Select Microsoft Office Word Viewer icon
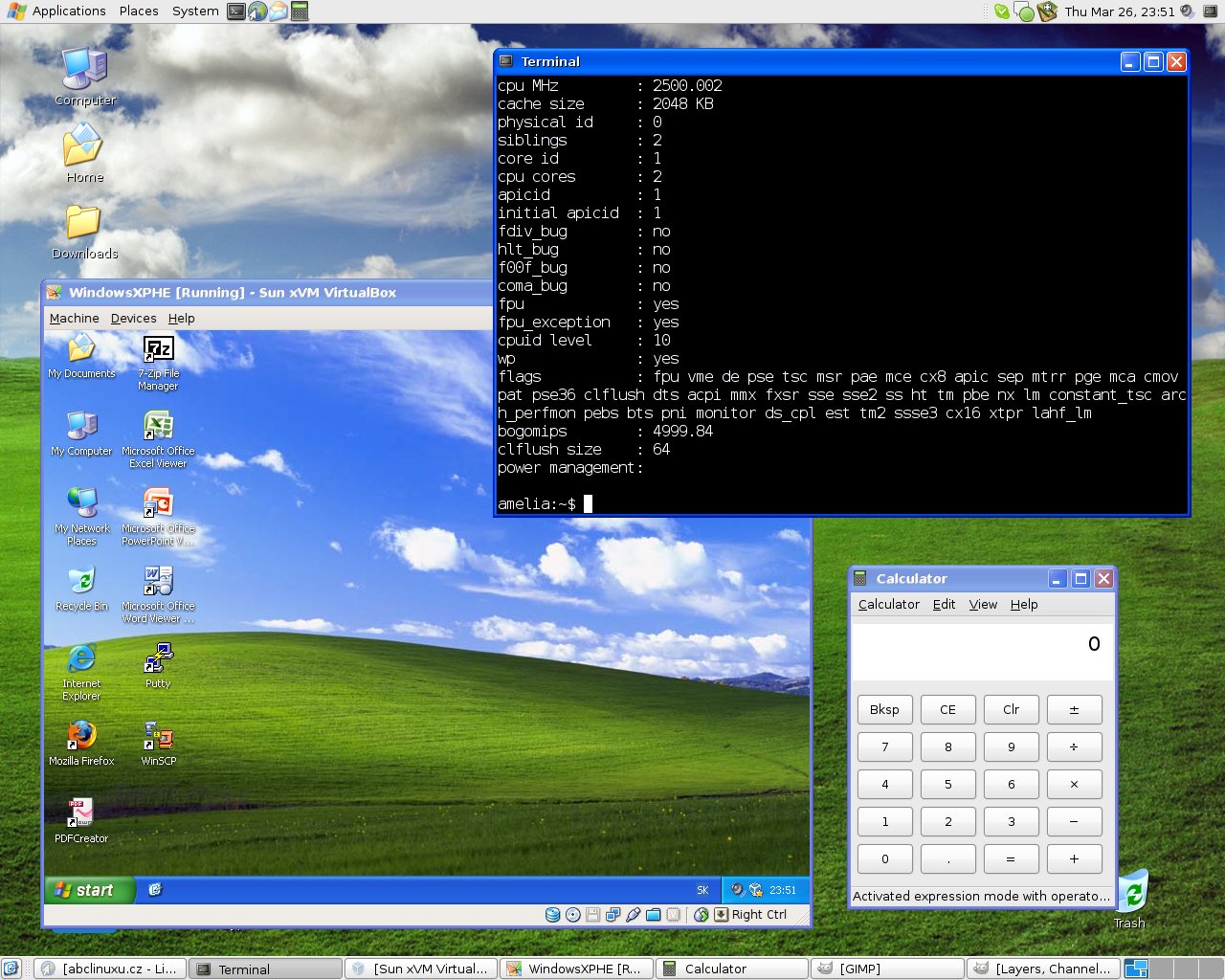This screenshot has width=1225, height=980. [158, 594]
